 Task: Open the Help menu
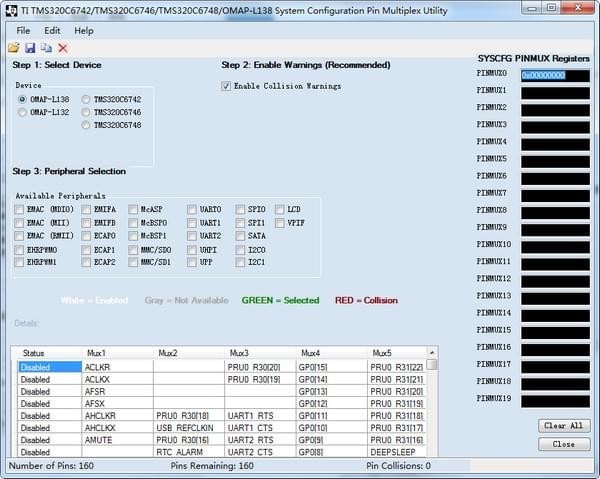(x=84, y=30)
